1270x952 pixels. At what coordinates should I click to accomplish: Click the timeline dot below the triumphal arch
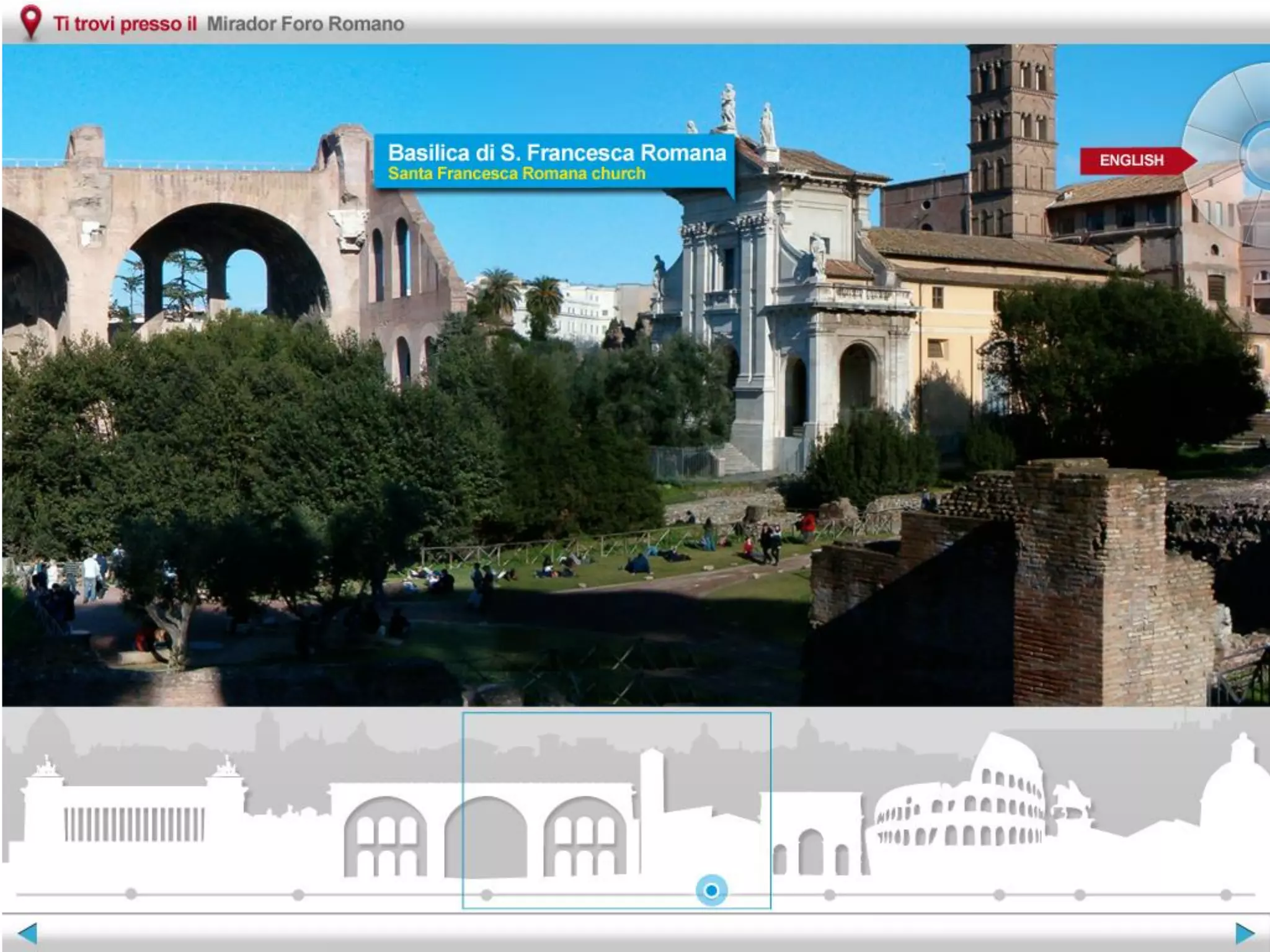(830, 894)
